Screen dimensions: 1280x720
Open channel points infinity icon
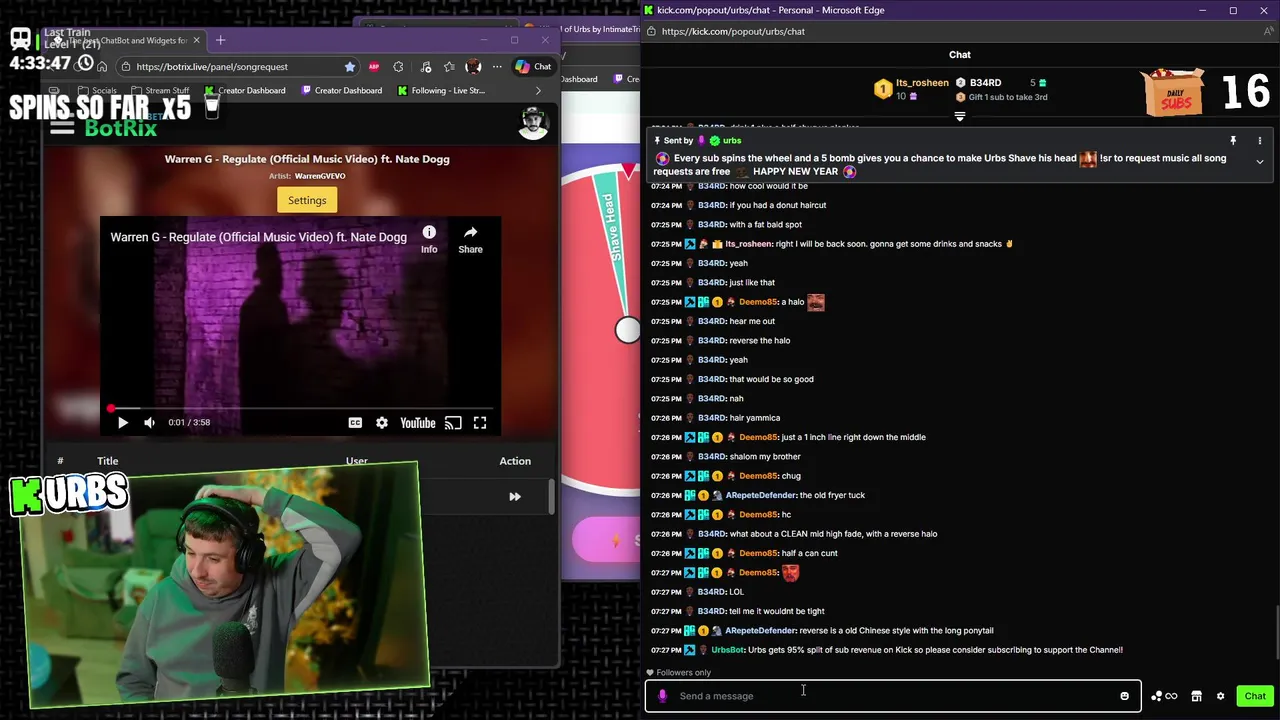pos(1171,696)
